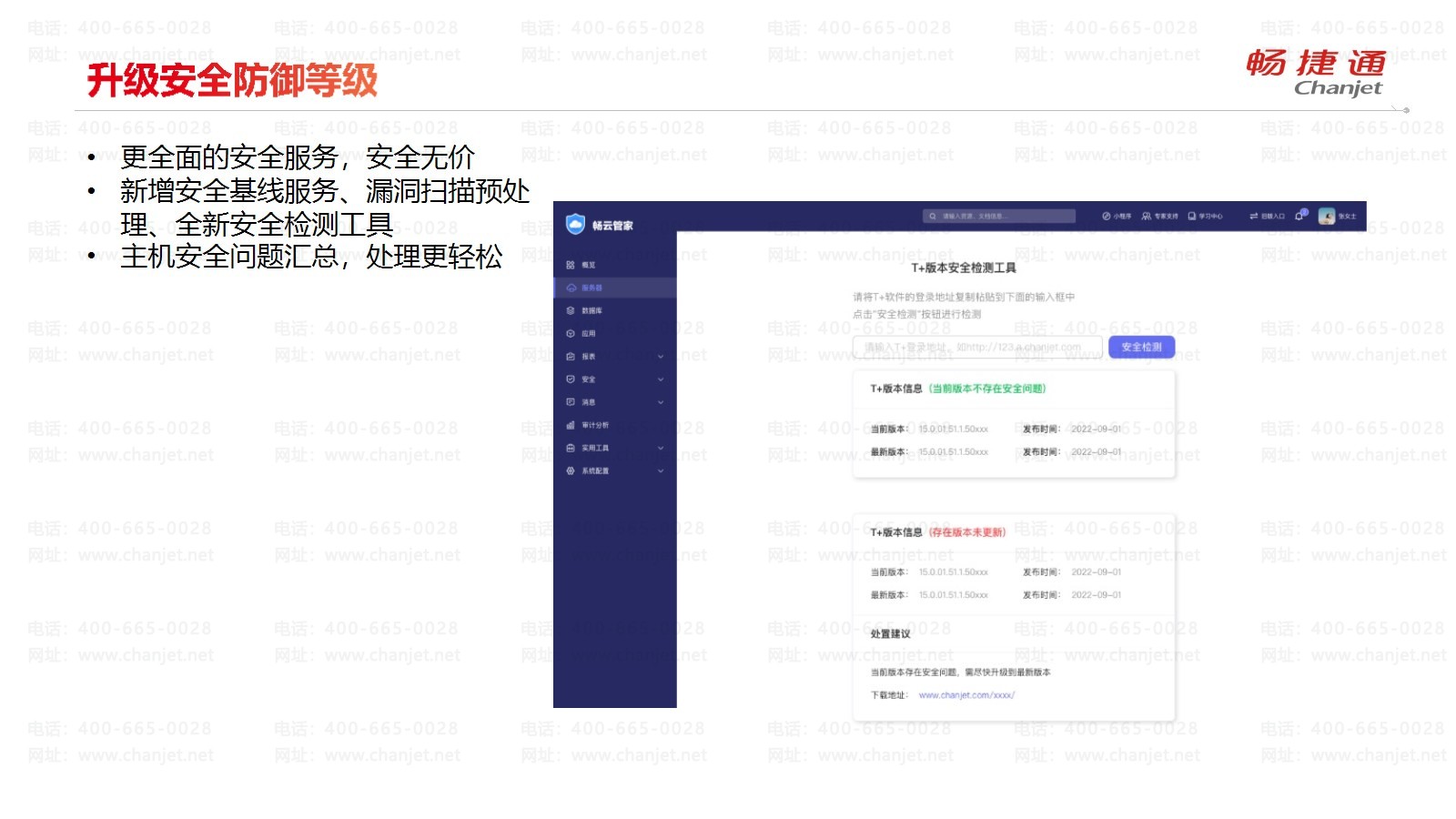Viewport: 1456px width, 819px height.
Task: Click the red 存在版本未更新 status text
Action: pos(966,532)
